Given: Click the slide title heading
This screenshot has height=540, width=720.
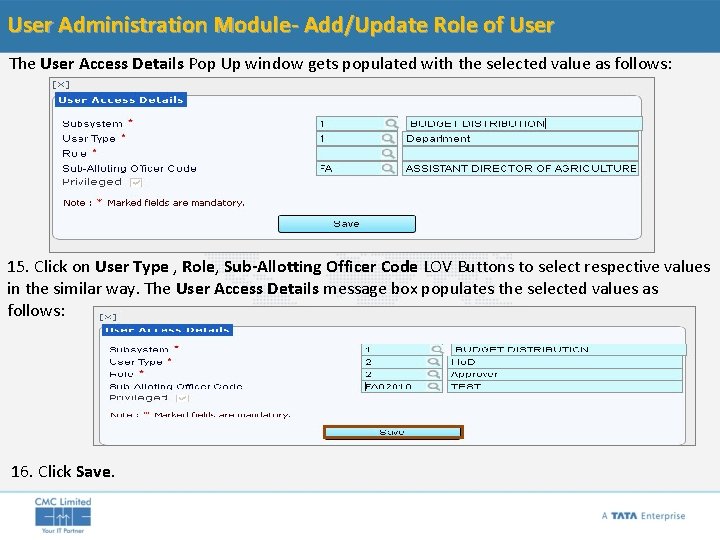Looking at the screenshot, I should (281, 25).
